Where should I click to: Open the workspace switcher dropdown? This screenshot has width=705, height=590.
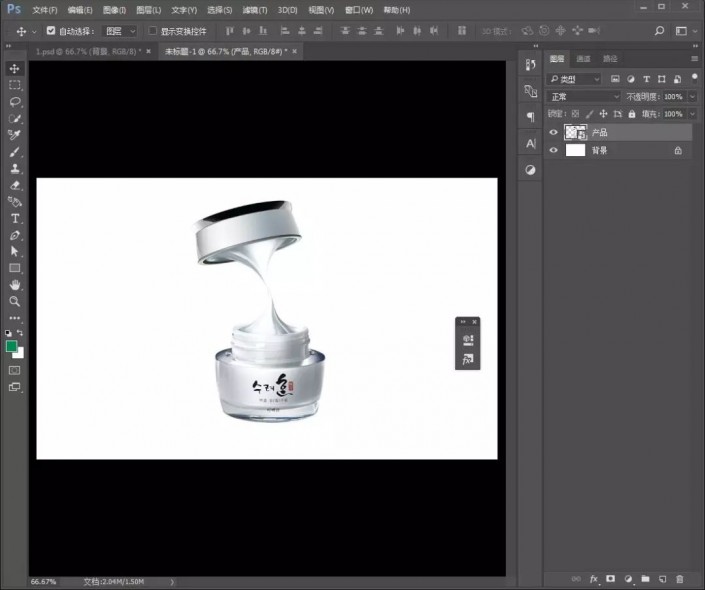tap(686, 31)
